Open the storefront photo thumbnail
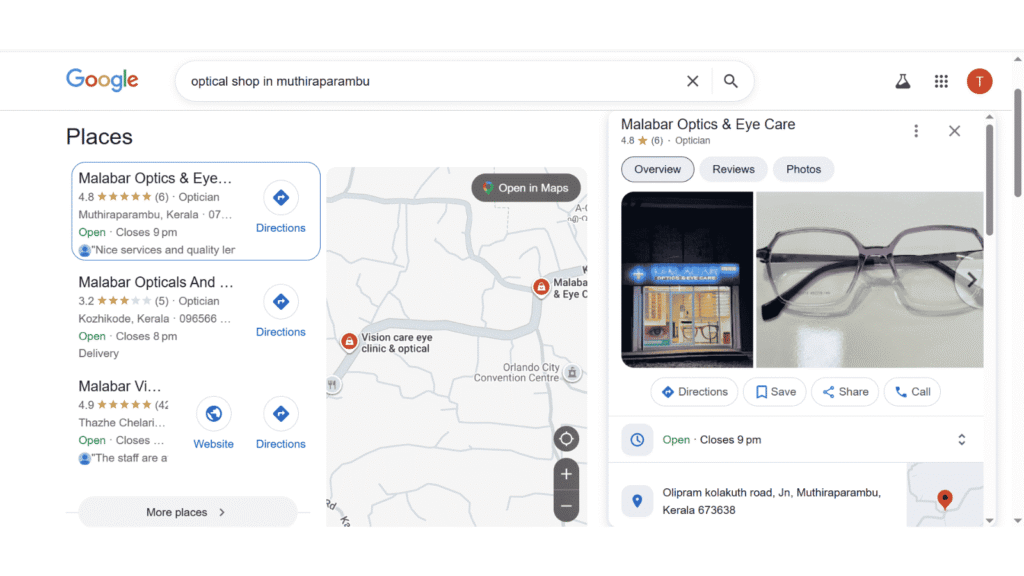 pos(687,280)
